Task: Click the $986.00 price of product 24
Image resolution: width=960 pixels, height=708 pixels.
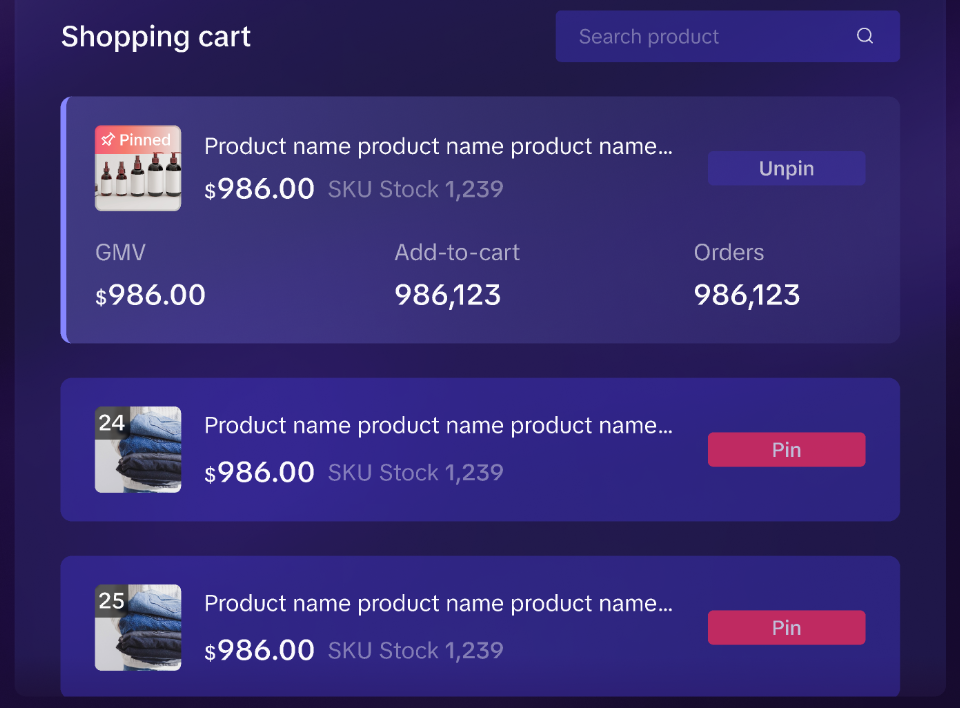Action: [x=260, y=472]
